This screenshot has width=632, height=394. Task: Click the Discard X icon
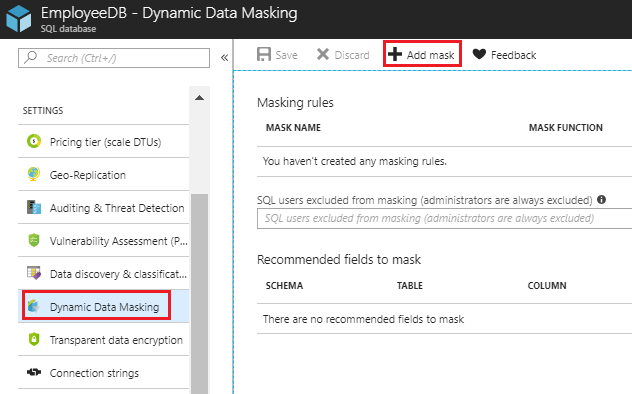[323, 54]
